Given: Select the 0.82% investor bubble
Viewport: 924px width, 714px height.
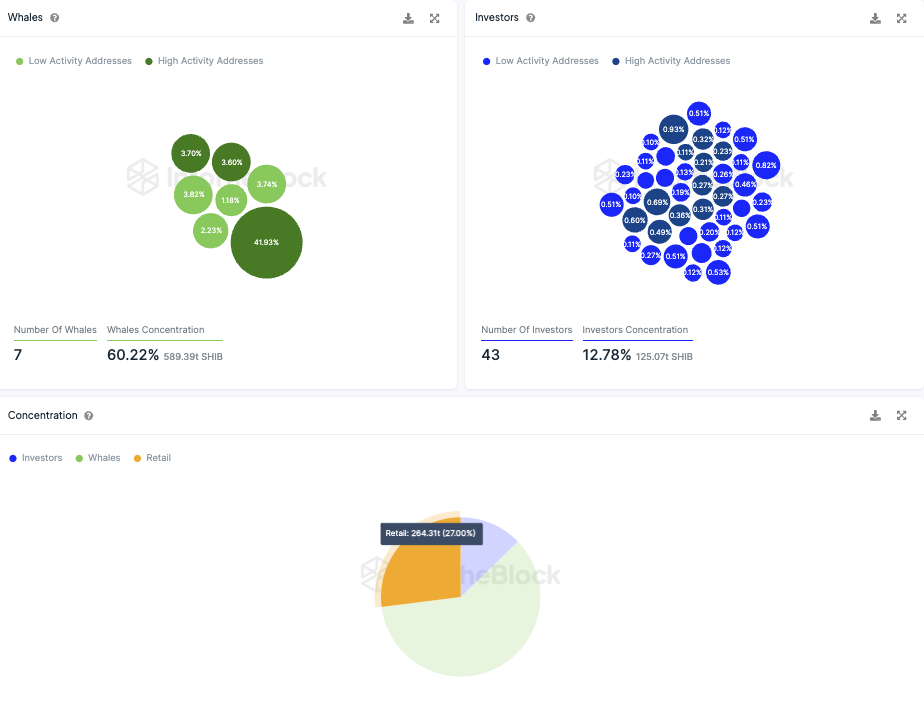Looking at the screenshot, I should coord(766,165).
